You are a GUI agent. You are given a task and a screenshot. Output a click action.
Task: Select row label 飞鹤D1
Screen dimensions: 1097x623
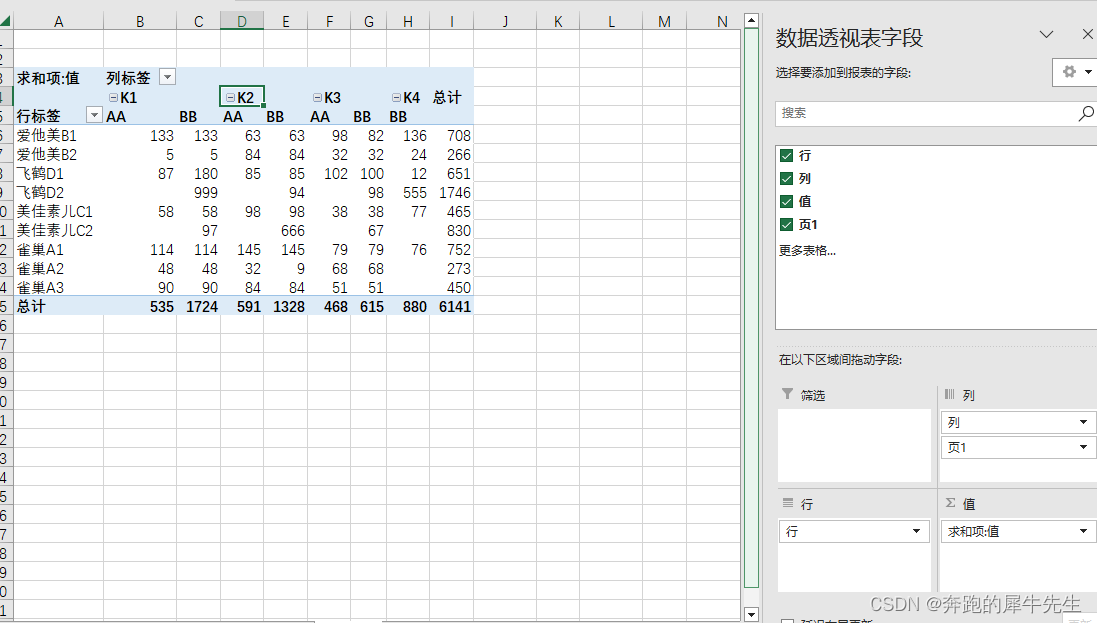coord(59,173)
